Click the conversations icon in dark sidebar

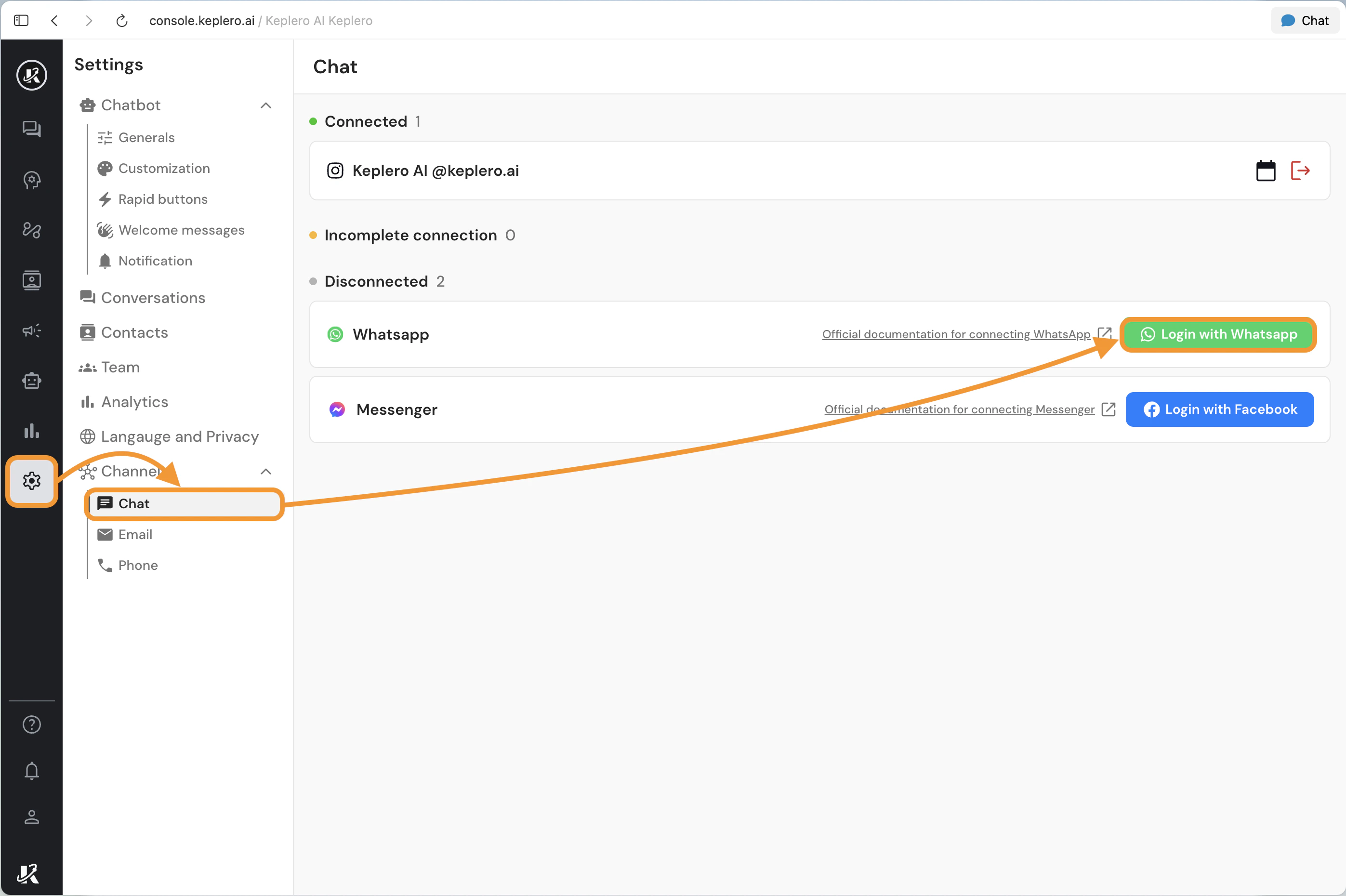(31, 129)
